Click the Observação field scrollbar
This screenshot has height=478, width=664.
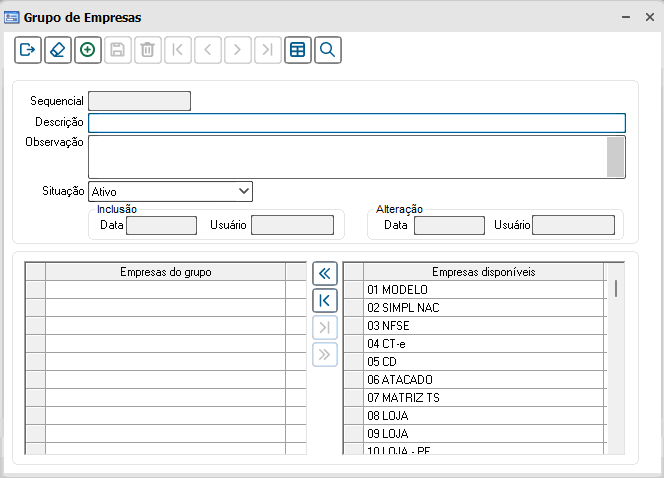pyautogui.click(x=616, y=156)
